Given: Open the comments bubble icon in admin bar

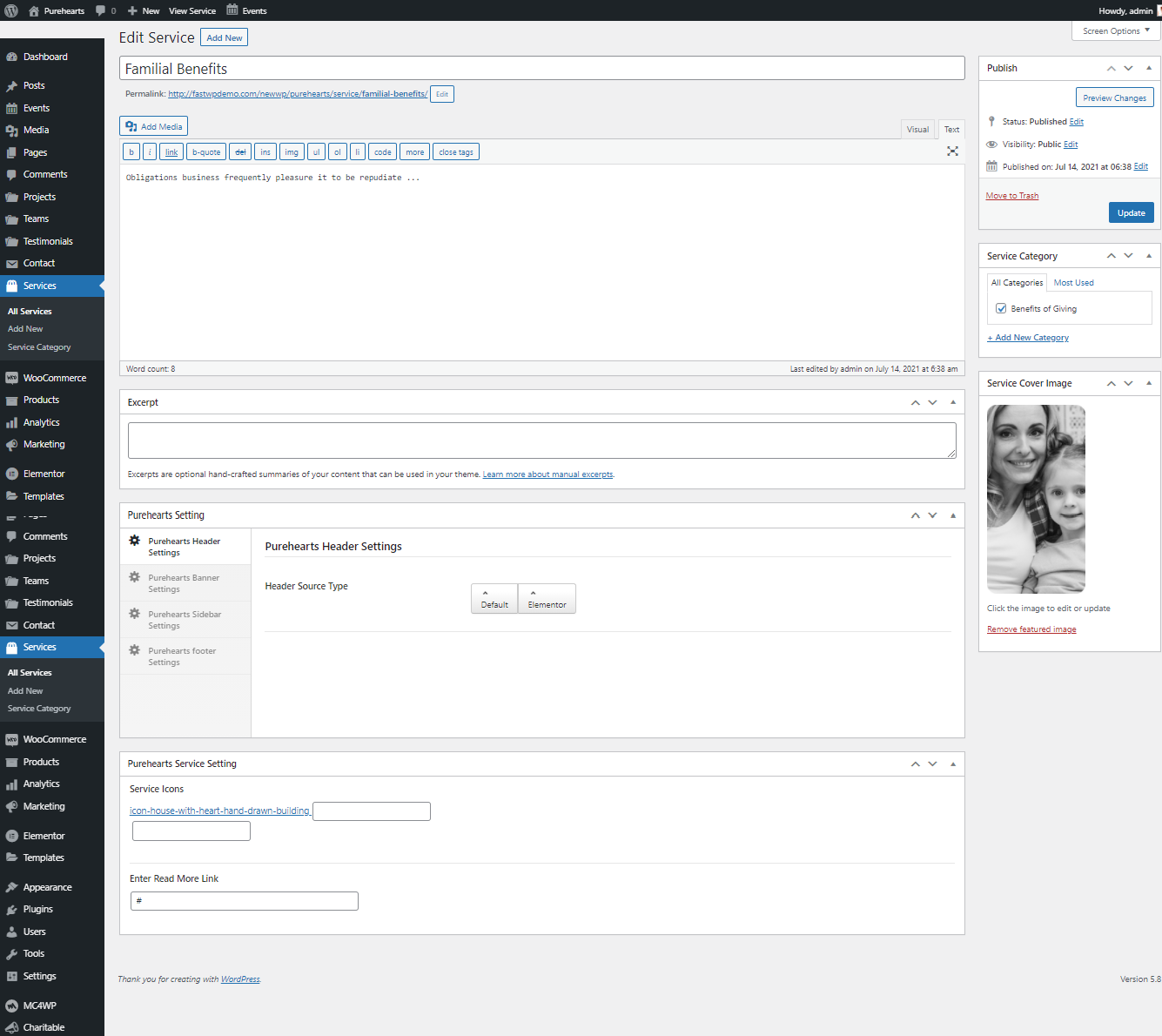Looking at the screenshot, I should point(101,10).
